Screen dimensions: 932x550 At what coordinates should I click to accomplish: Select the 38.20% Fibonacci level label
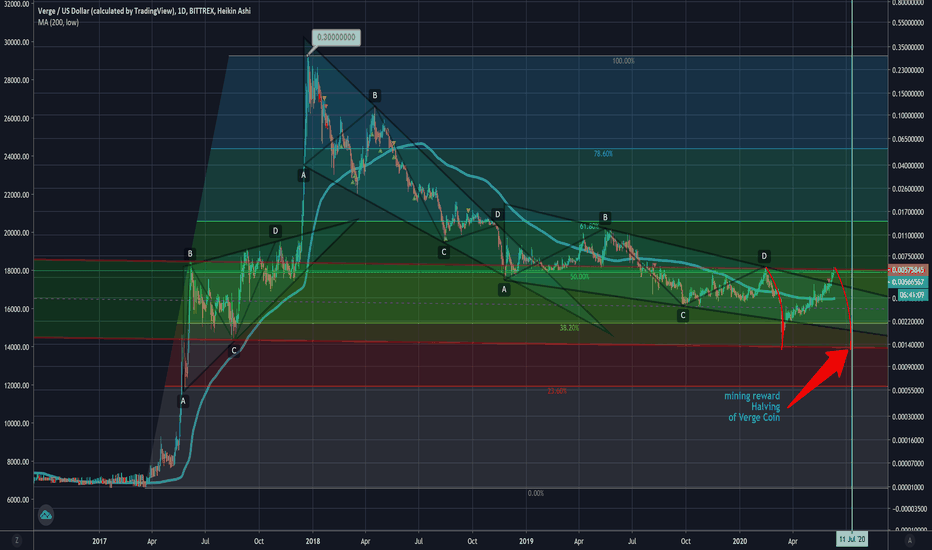coord(569,328)
